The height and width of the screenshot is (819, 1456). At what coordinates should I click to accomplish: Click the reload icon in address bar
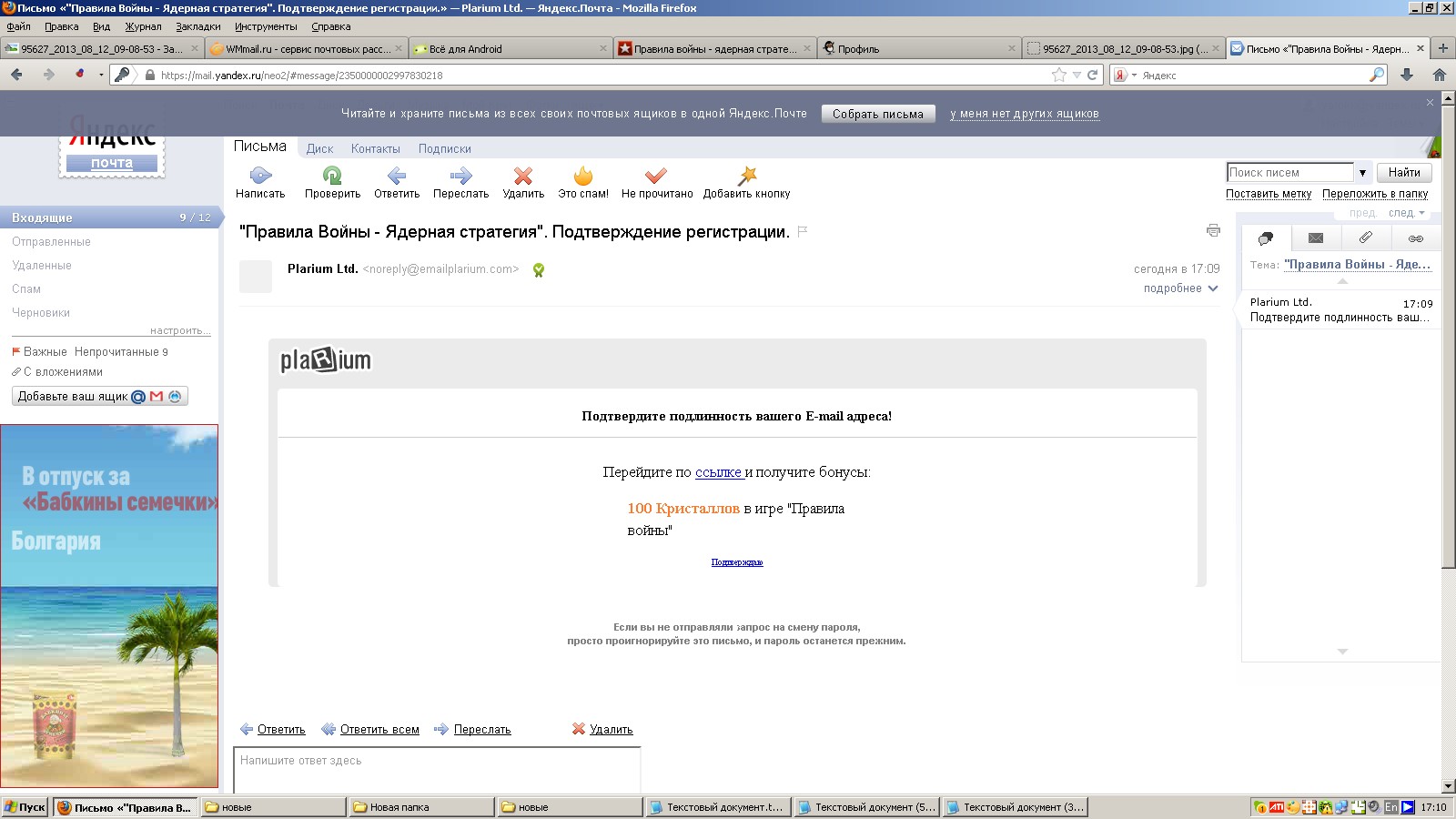1093,75
